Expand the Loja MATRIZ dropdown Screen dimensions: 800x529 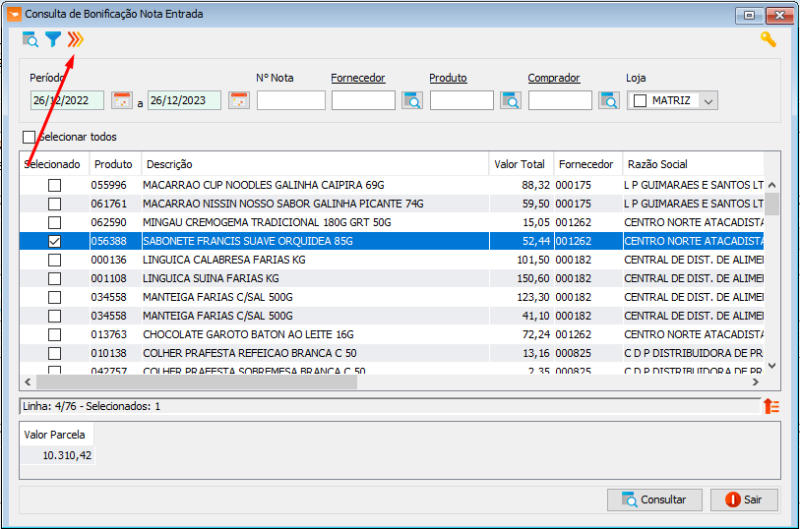[708, 101]
